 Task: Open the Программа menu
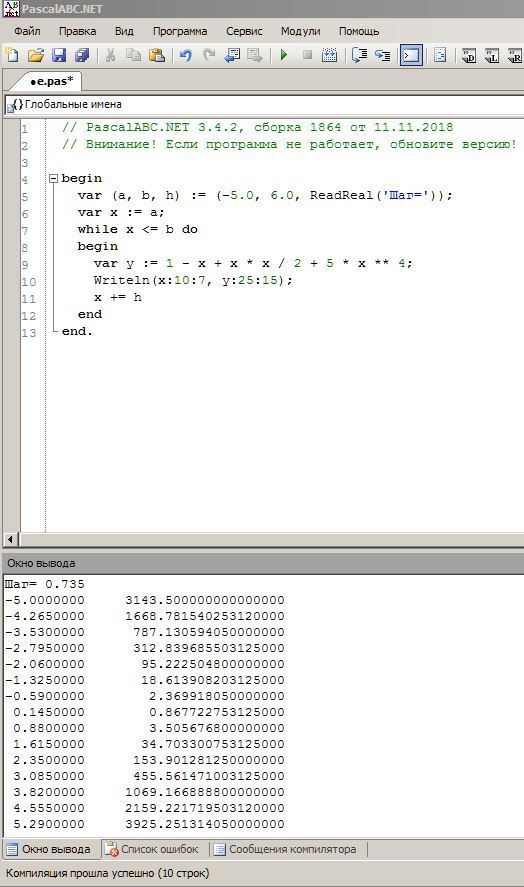point(180,31)
